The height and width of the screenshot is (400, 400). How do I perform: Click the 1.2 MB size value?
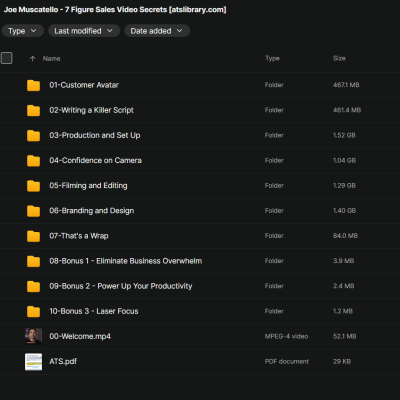tap(343, 311)
